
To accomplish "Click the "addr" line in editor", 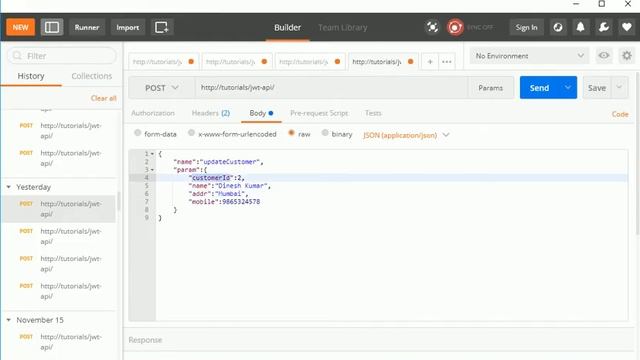I will [x=218, y=194].
